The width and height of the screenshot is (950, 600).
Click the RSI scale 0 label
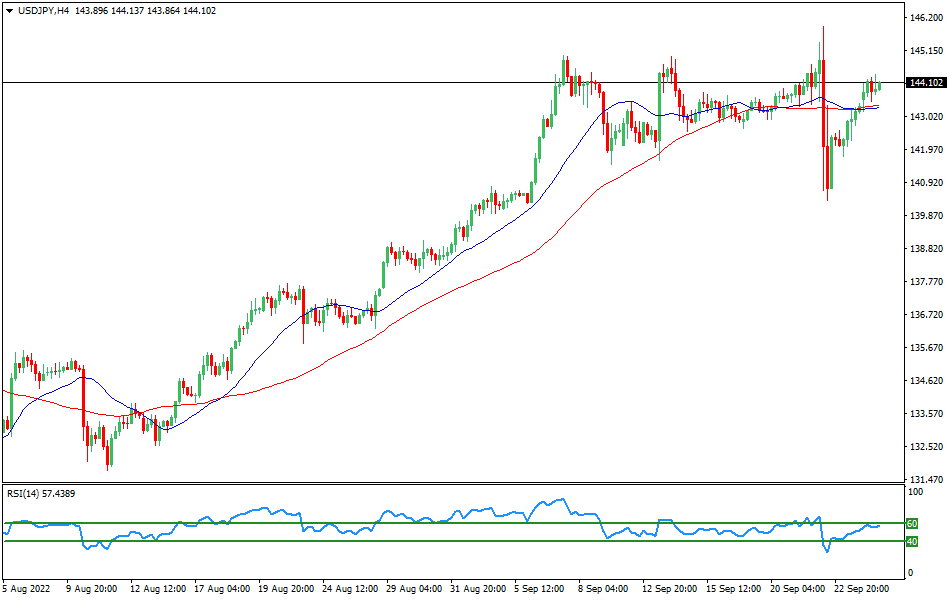(x=909, y=573)
